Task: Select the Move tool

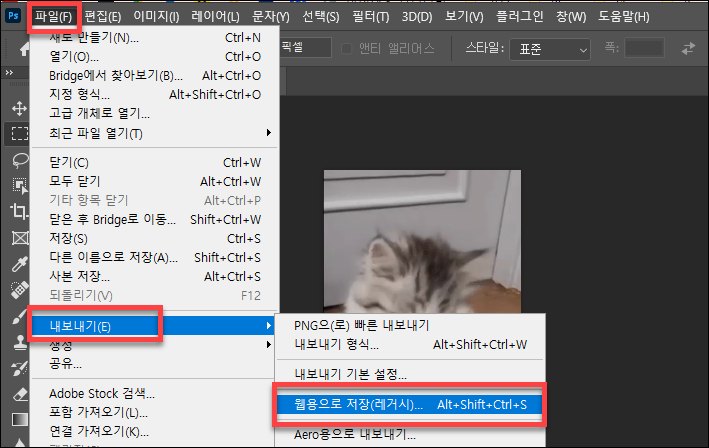Action: [x=19, y=108]
